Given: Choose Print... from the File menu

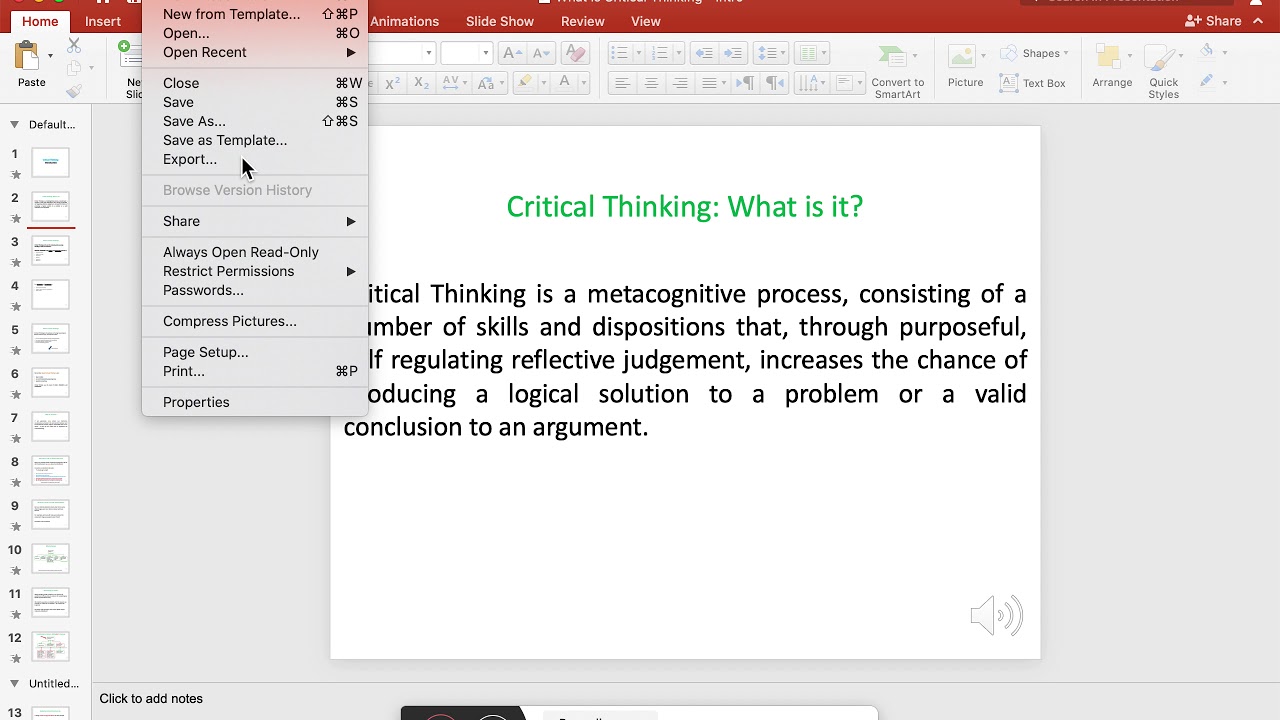Looking at the screenshot, I should pyautogui.click(x=184, y=371).
